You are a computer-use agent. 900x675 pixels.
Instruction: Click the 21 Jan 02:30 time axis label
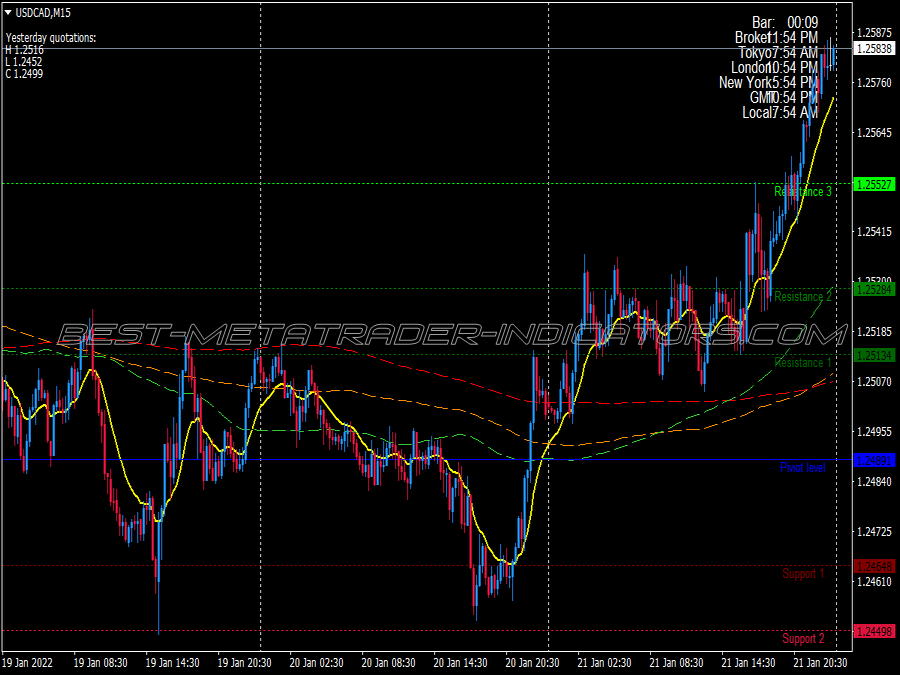[604, 662]
